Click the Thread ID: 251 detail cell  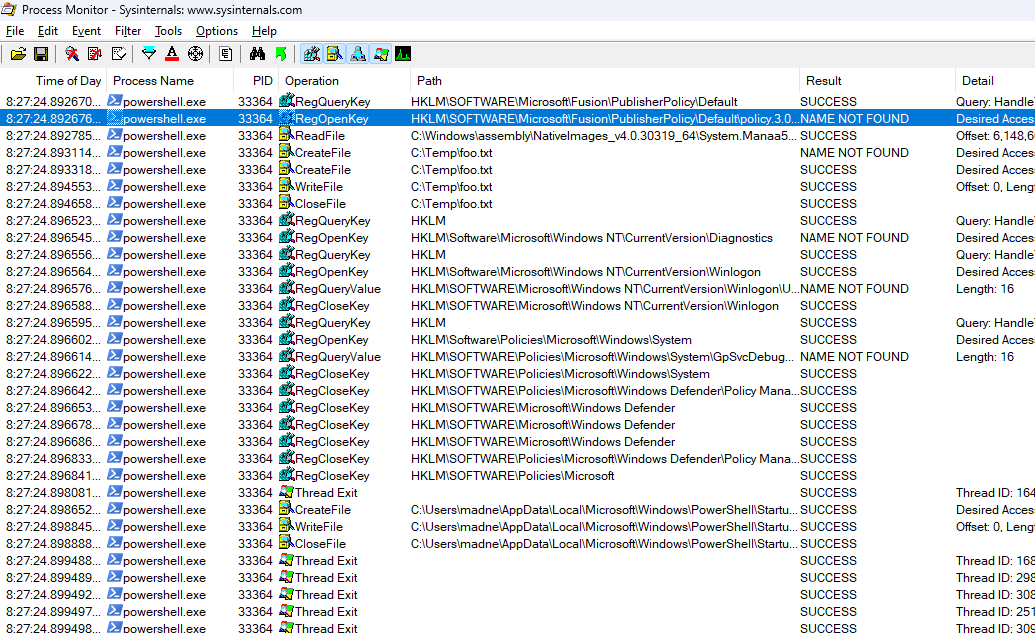pyautogui.click(x=995, y=612)
